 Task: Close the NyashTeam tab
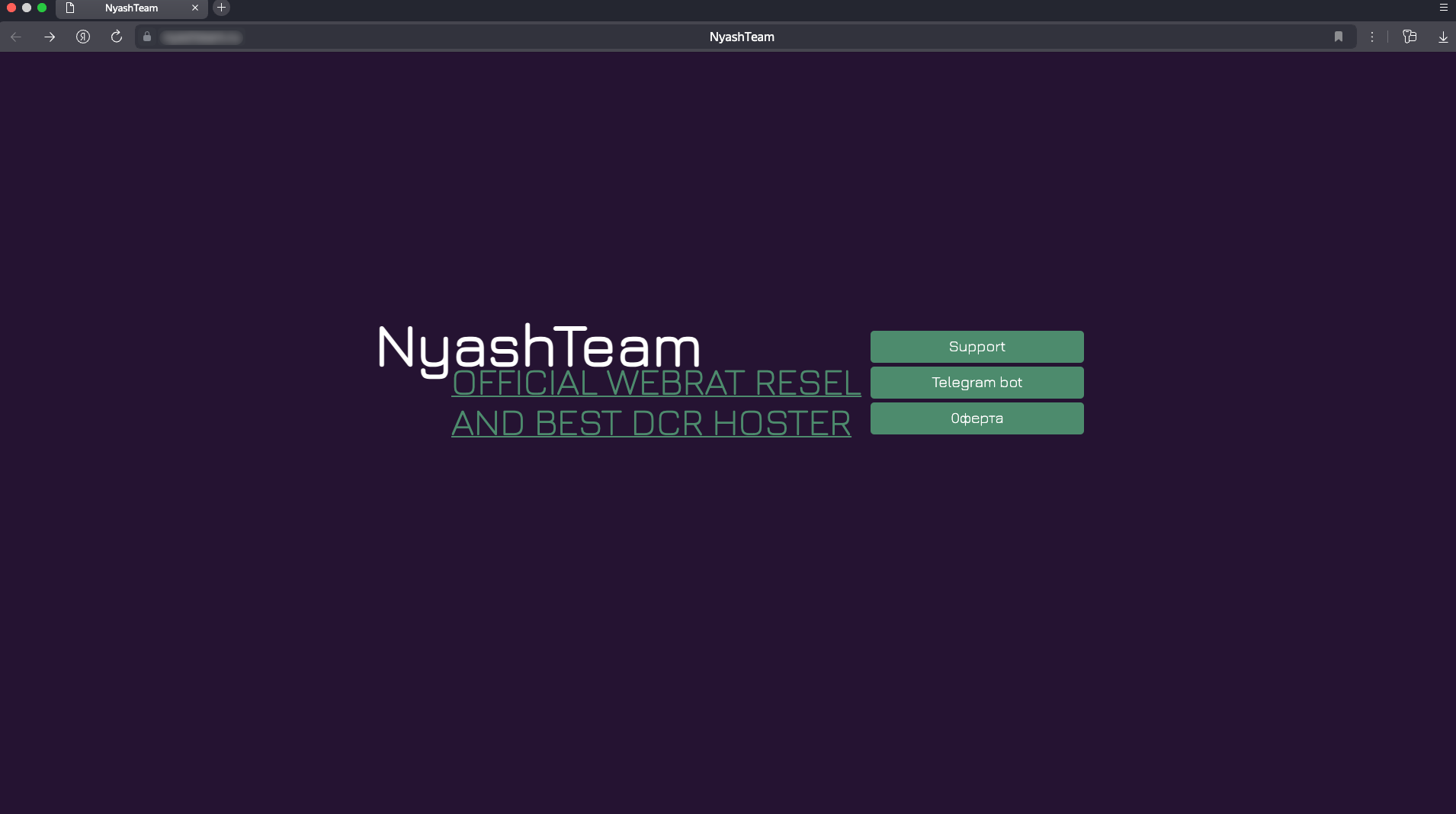coord(195,8)
